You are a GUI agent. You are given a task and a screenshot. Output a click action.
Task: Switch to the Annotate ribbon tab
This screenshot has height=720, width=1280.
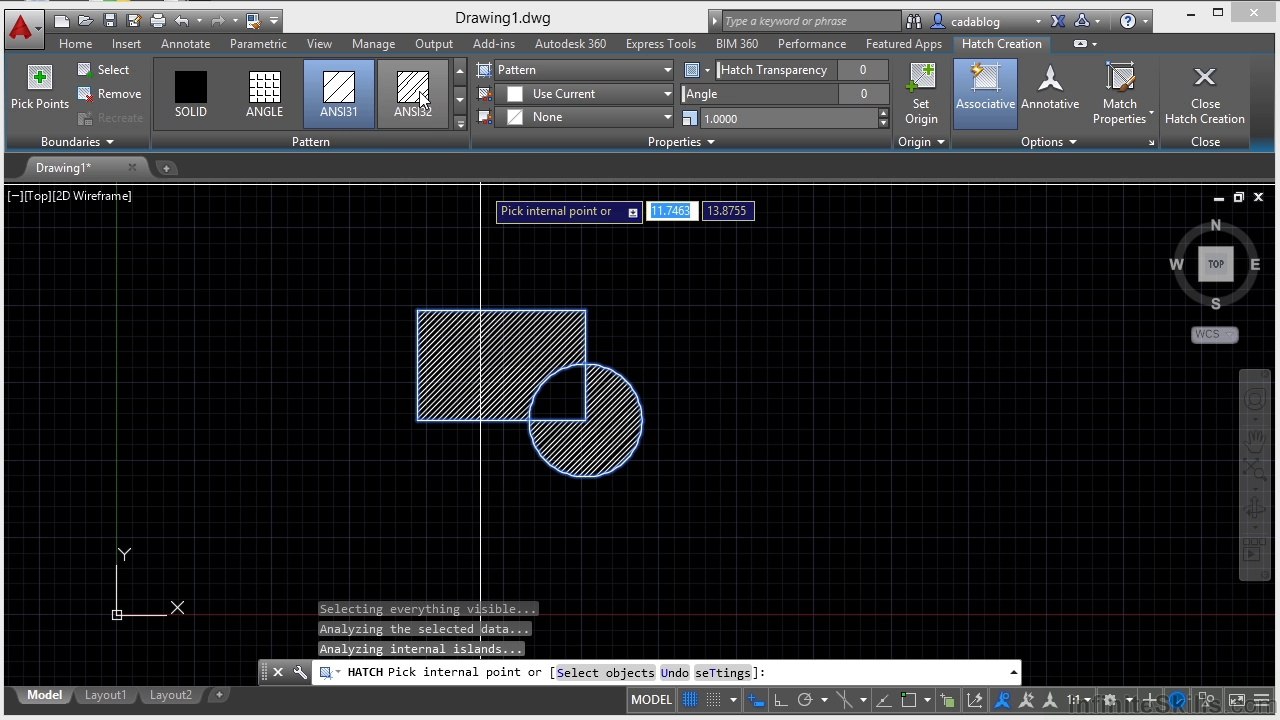185,44
